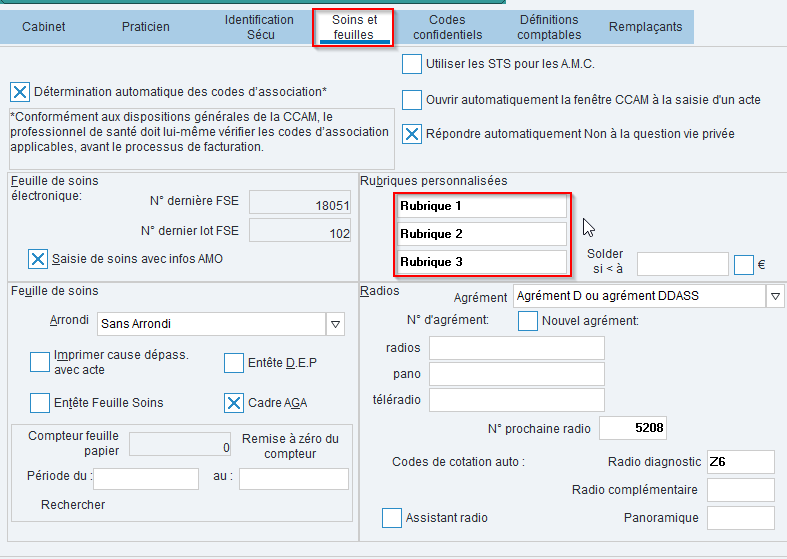
Task: Focus the Radio complémentaire code field
Action: pyautogui.click(x=740, y=490)
